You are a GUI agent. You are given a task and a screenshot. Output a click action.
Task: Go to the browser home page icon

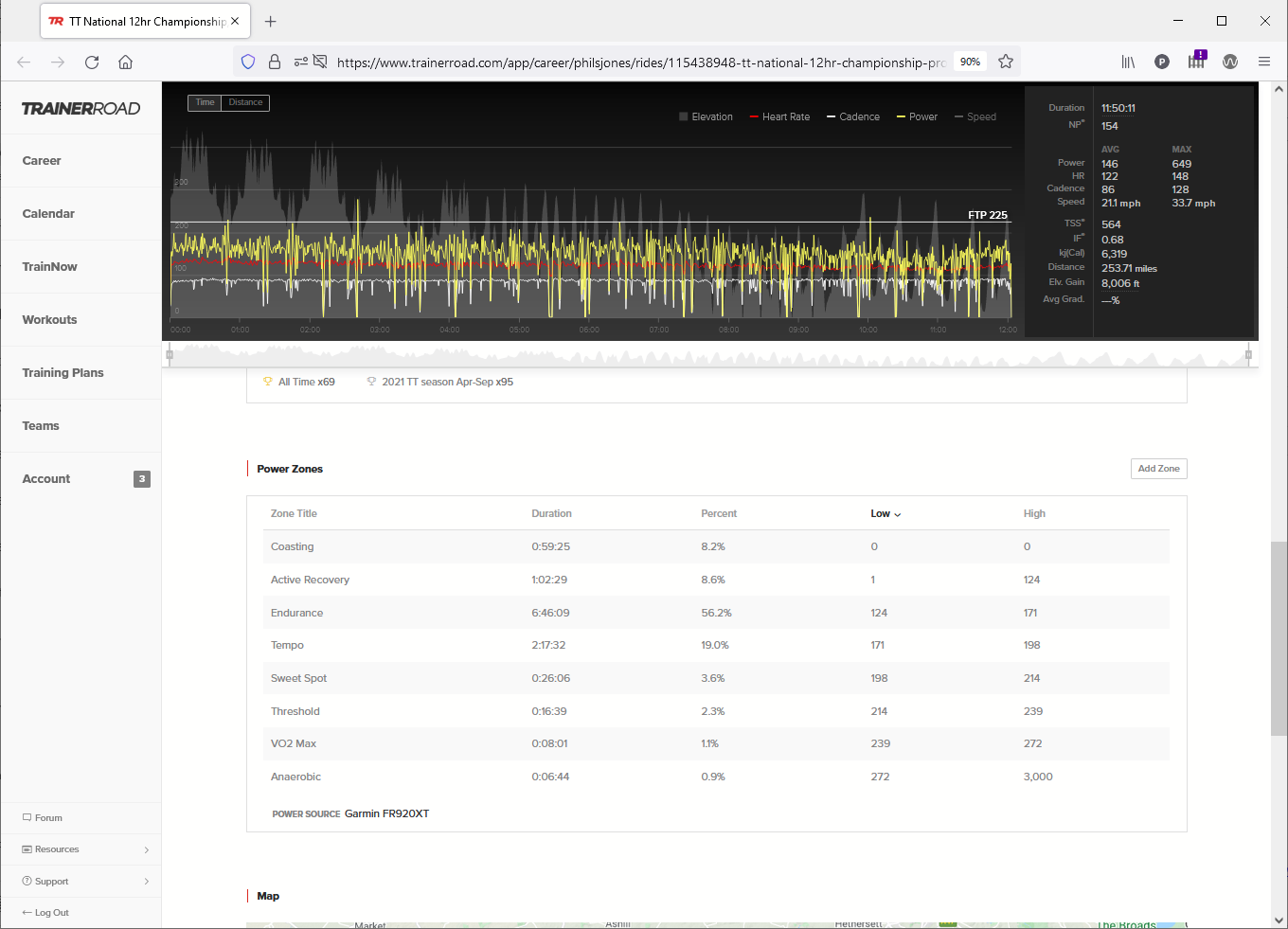[125, 63]
